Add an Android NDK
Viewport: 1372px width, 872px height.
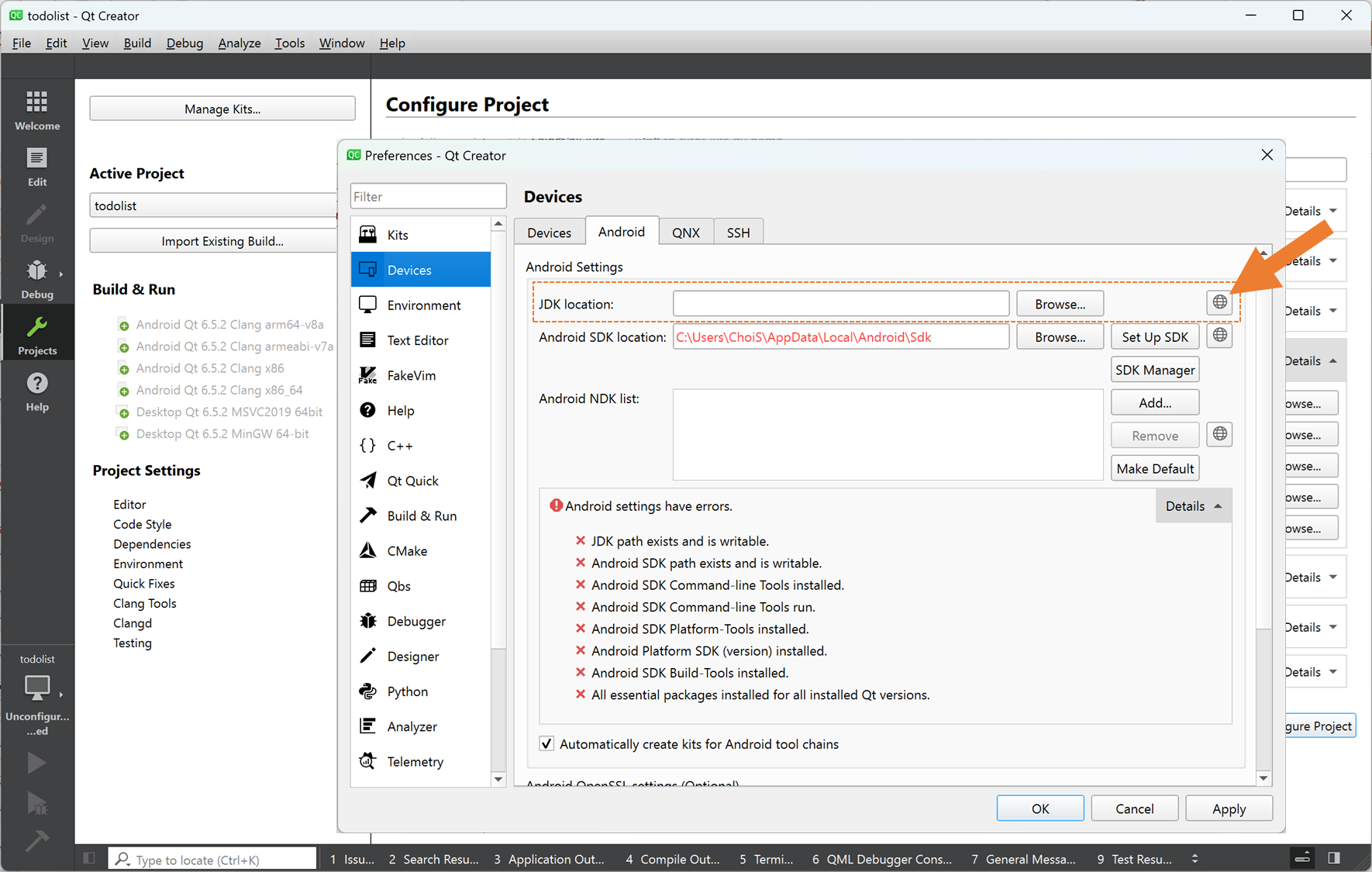pos(1155,402)
